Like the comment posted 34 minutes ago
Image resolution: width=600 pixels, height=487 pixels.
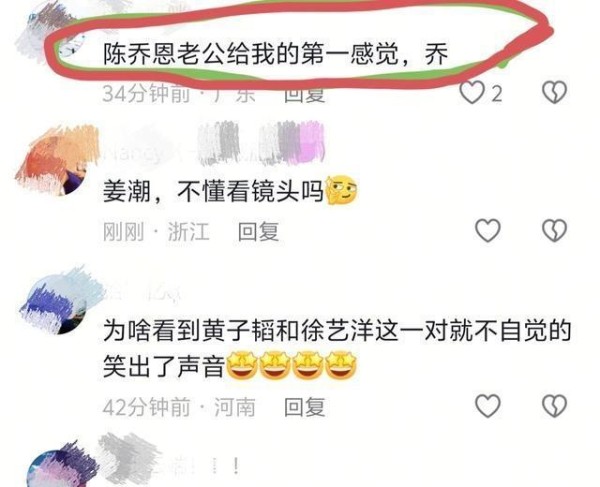[471, 93]
